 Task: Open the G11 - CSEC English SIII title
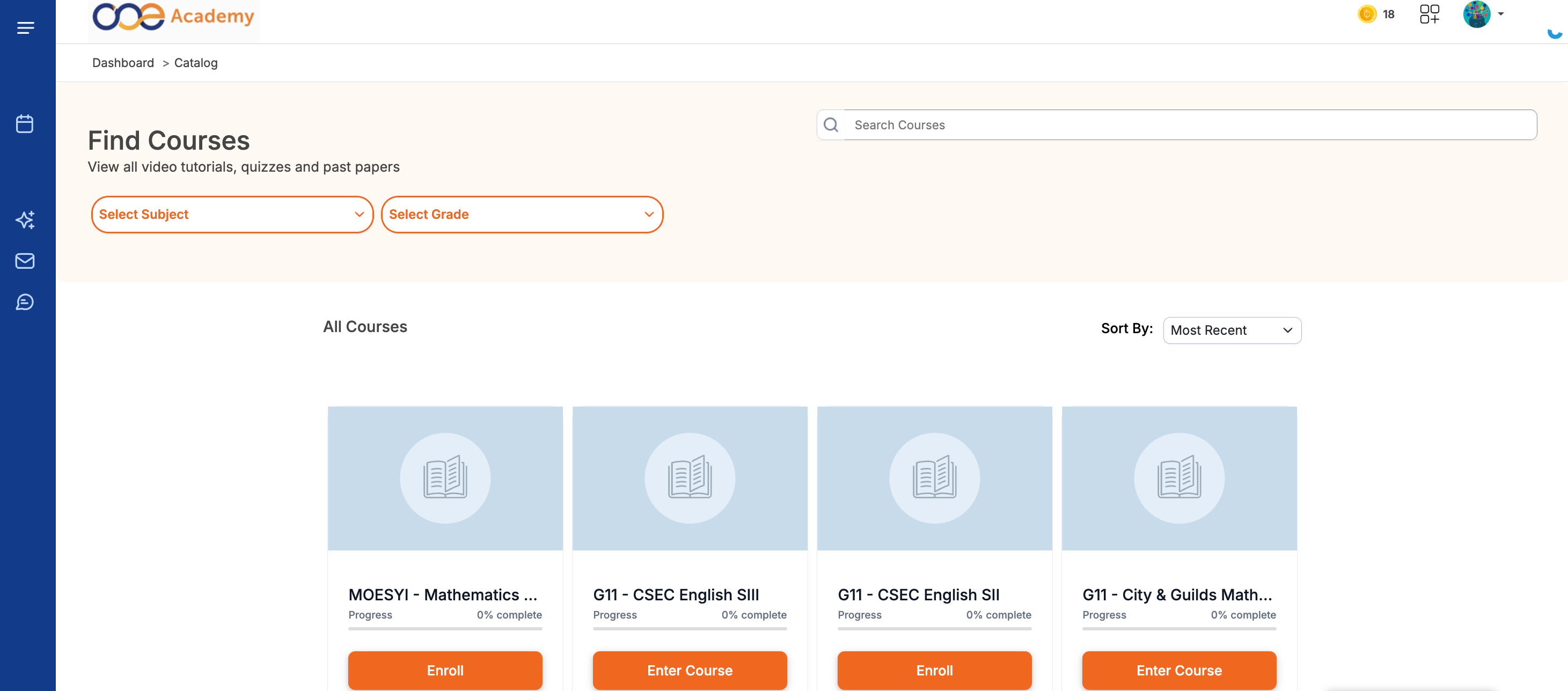point(676,594)
